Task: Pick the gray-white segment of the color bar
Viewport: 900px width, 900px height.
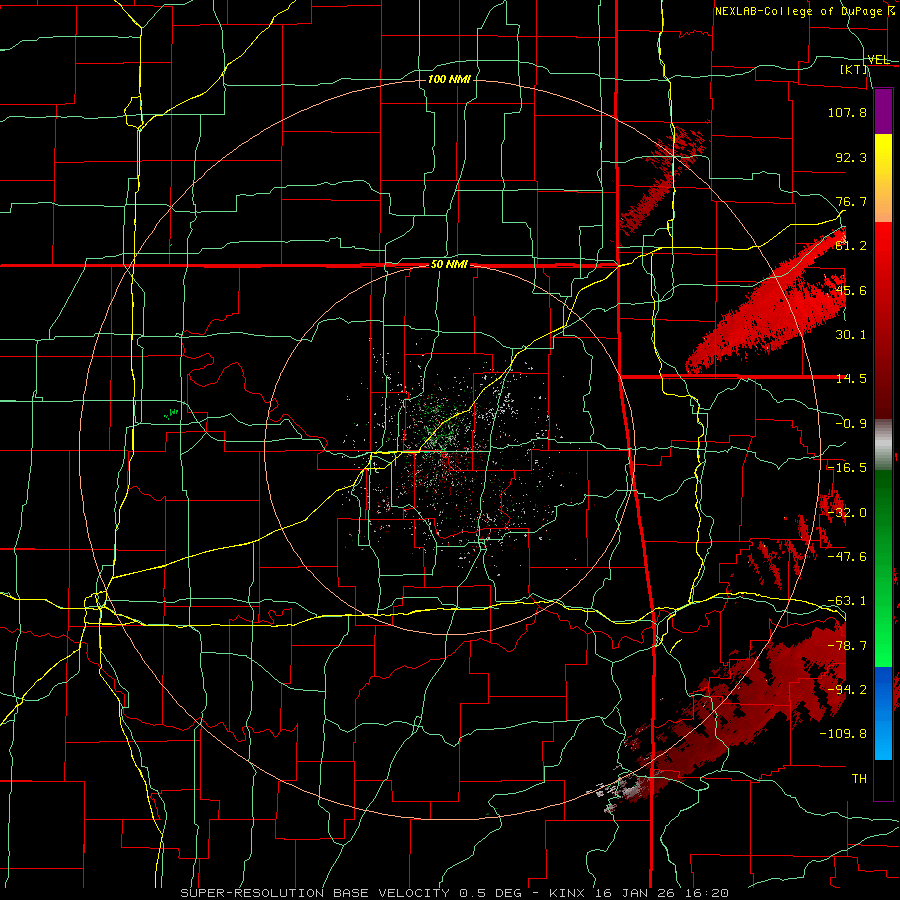Action: pos(883,445)
